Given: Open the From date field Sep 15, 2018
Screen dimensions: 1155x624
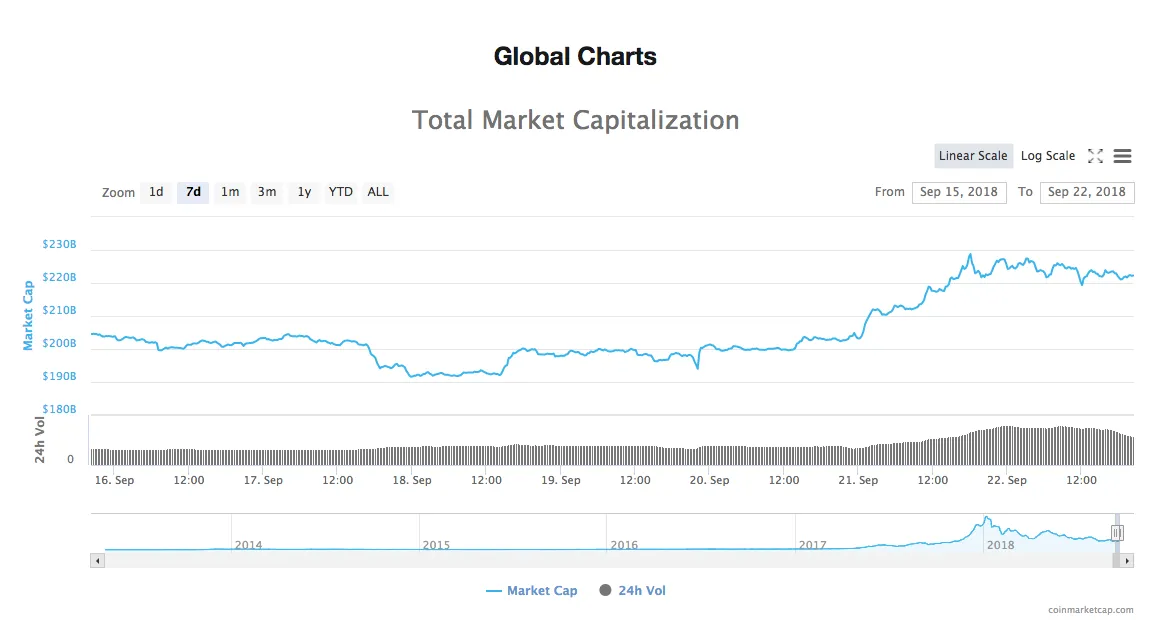Looking at the screenshot, I should [x=959, y=192].
